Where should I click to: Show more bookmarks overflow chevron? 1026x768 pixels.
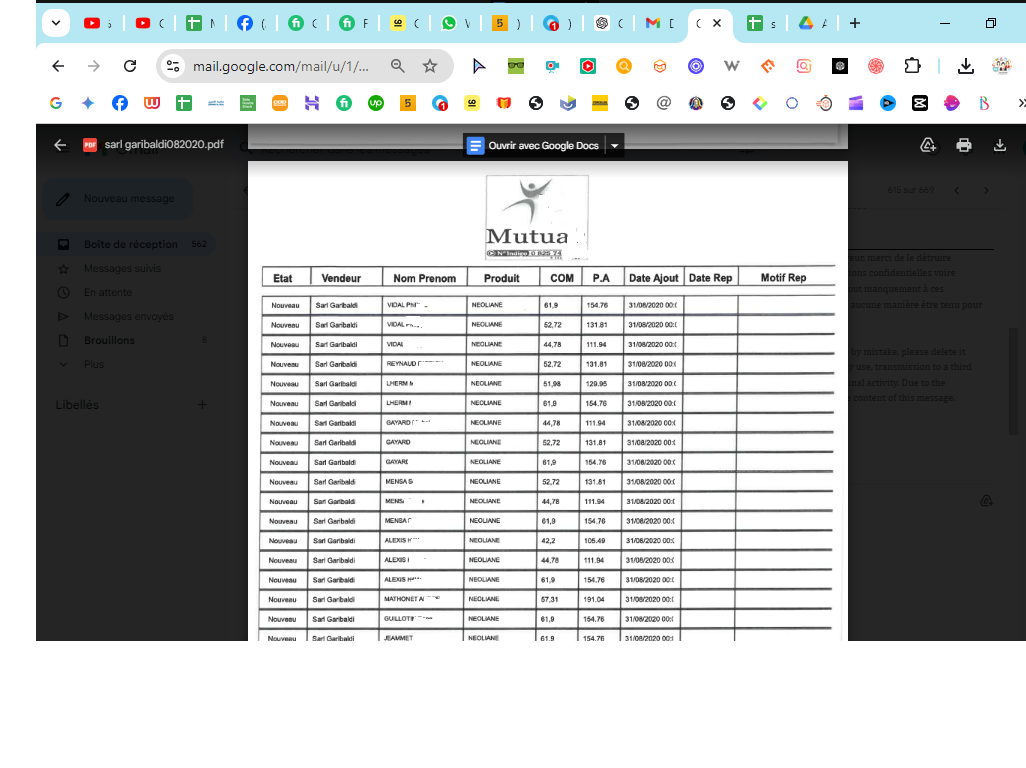click(x=1021, y=103)
